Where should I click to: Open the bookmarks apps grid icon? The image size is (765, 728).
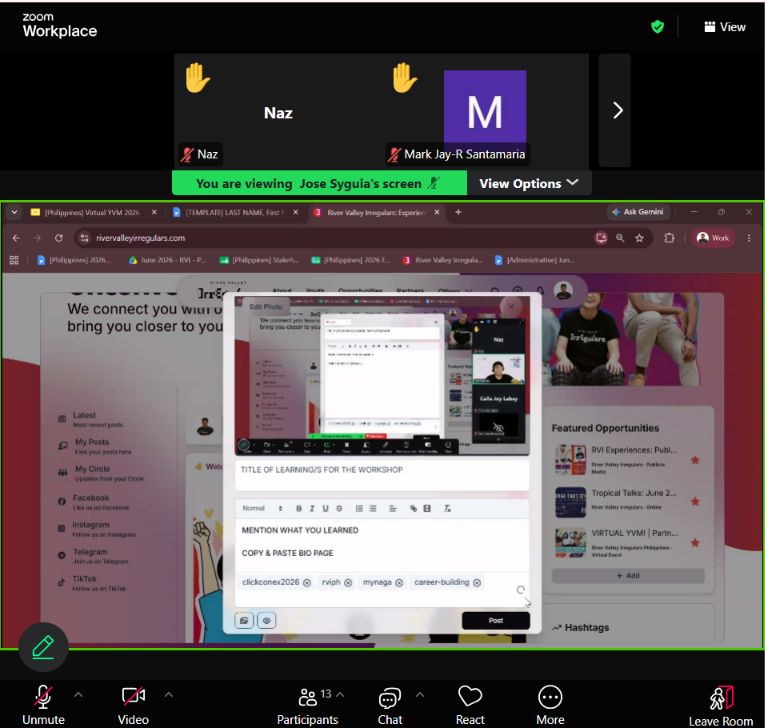(x=14, y=260)
